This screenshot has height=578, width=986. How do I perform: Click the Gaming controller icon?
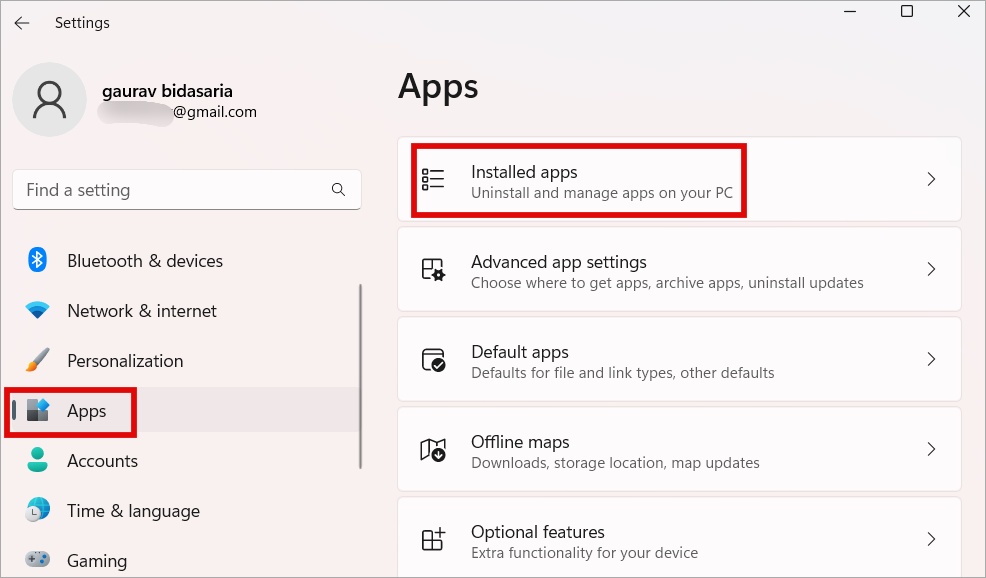click(38, 560)
